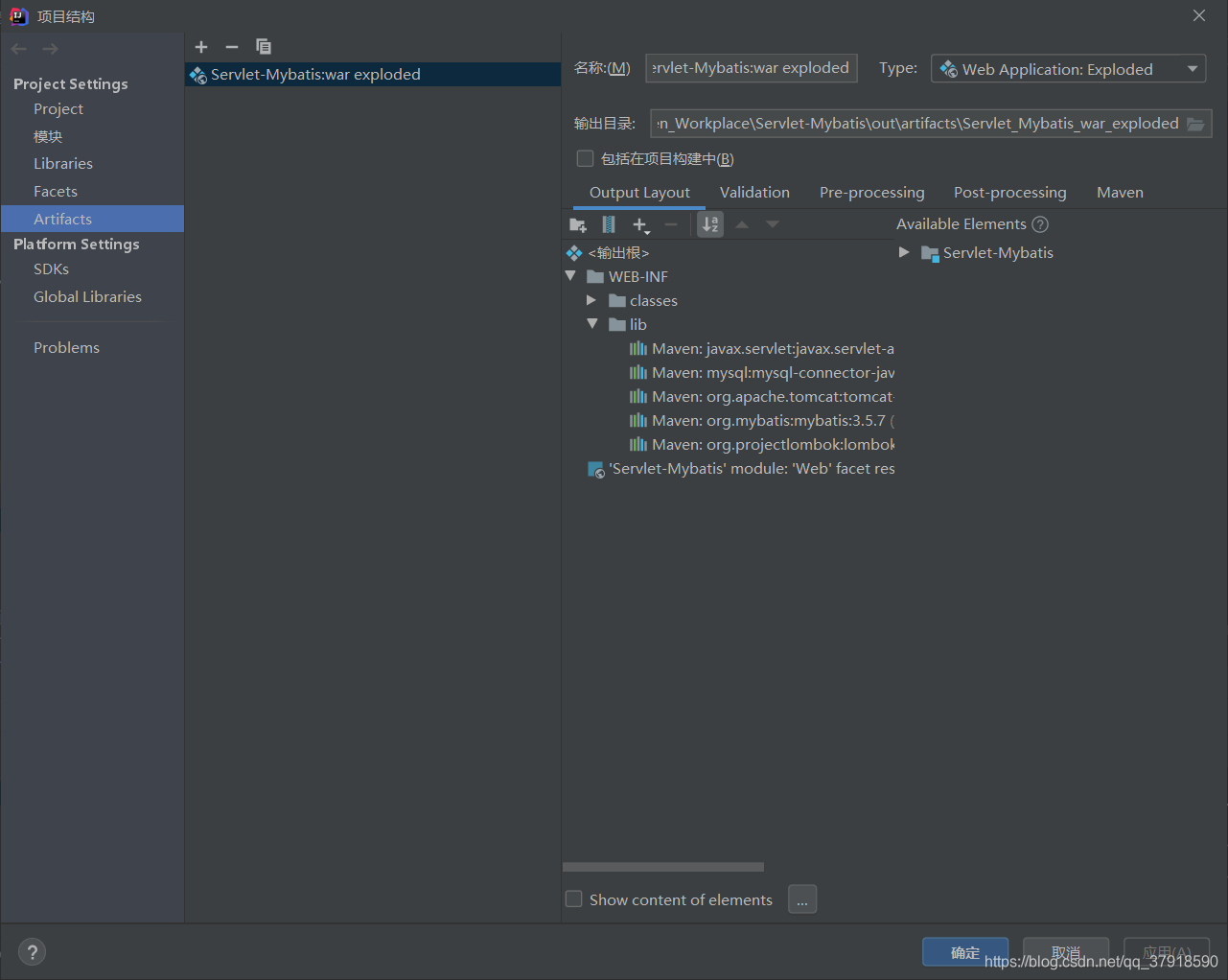Viewport: 1228px width, 980px height.
Task: Click the help question mark button
Action: (x=32, y=952)
